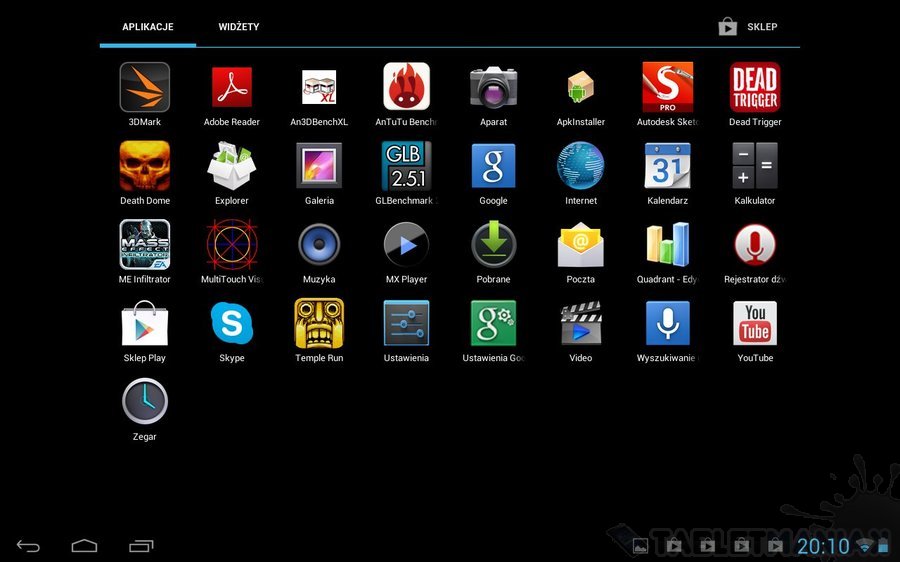Start the AnTuTu Benchmark app

point(406,86)
